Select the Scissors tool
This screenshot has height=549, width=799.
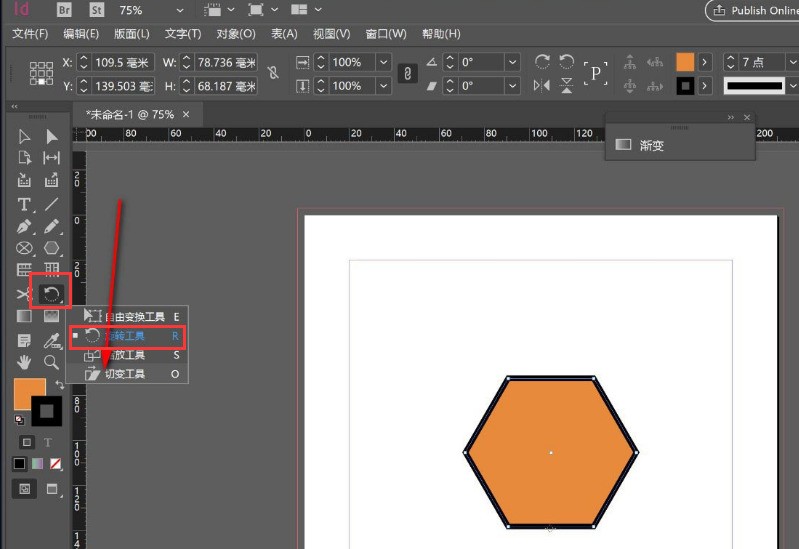click(x=24, y=294)
